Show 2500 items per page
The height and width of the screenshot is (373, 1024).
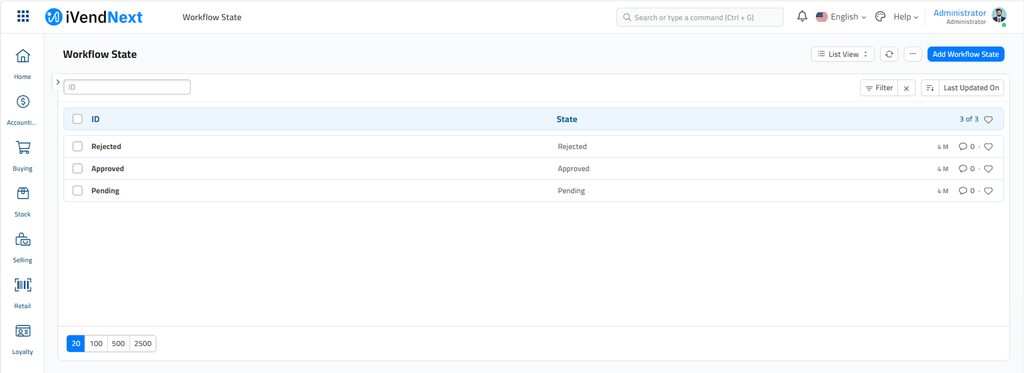coord(143,344)
